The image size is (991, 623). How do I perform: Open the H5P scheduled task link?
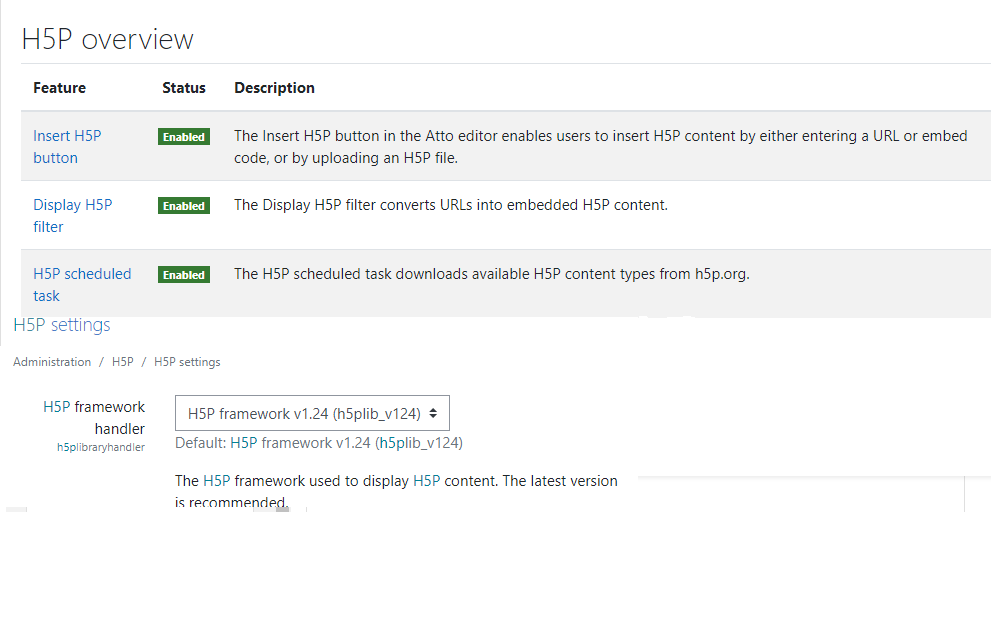click(x=82, y=284)
